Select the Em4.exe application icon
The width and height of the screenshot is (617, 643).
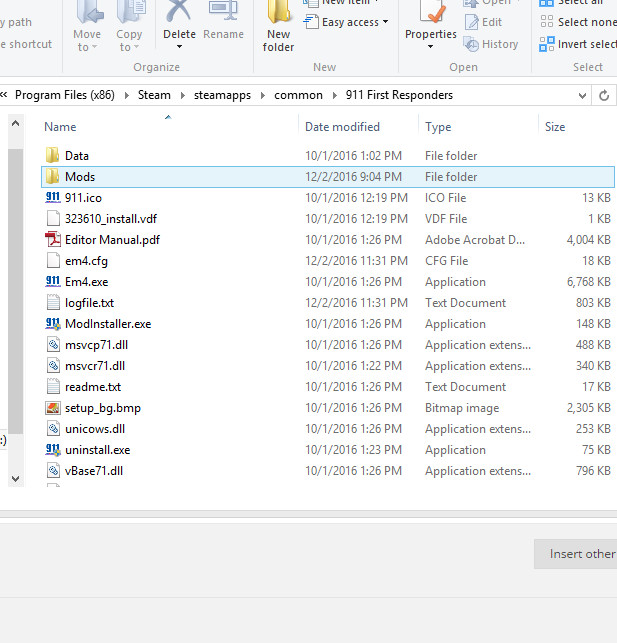point(52,281)
